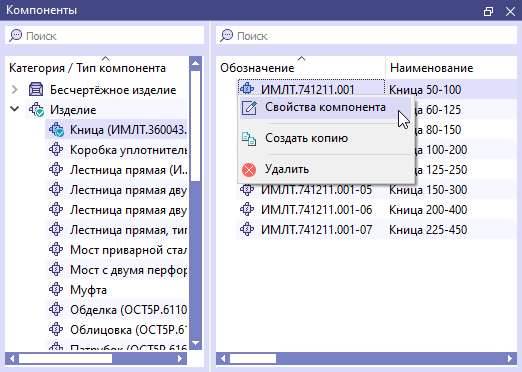Click the Изделие category icon with checkmark
Viewport: 522px width, 372px height.
pyautogui.click(x=36, y=109)
